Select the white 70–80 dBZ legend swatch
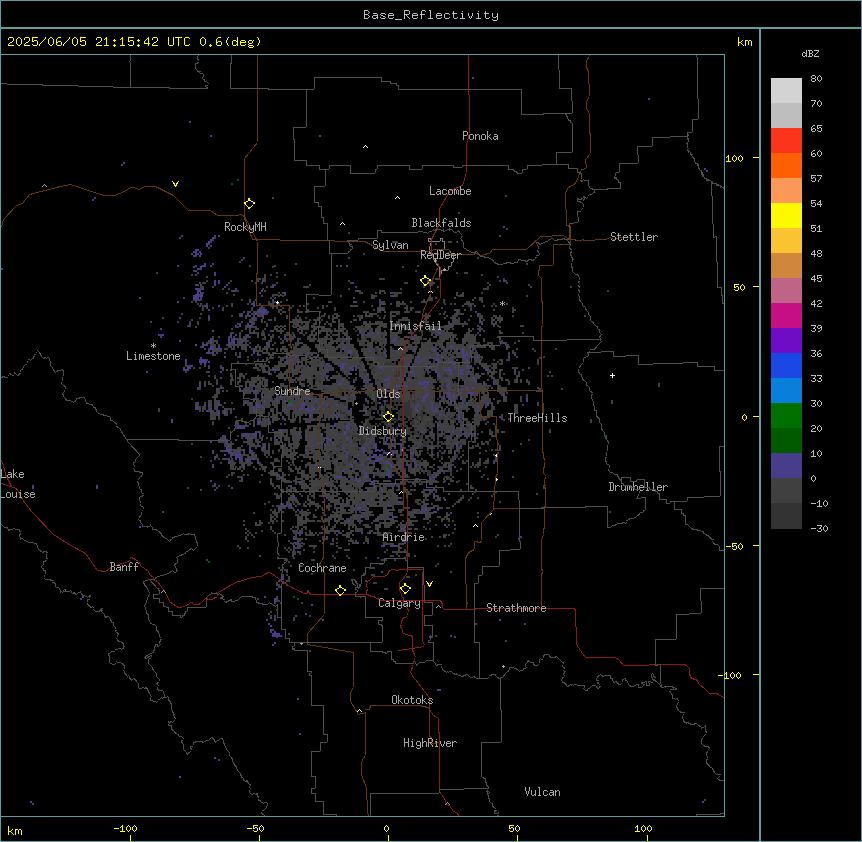 [x=786, y=91]
